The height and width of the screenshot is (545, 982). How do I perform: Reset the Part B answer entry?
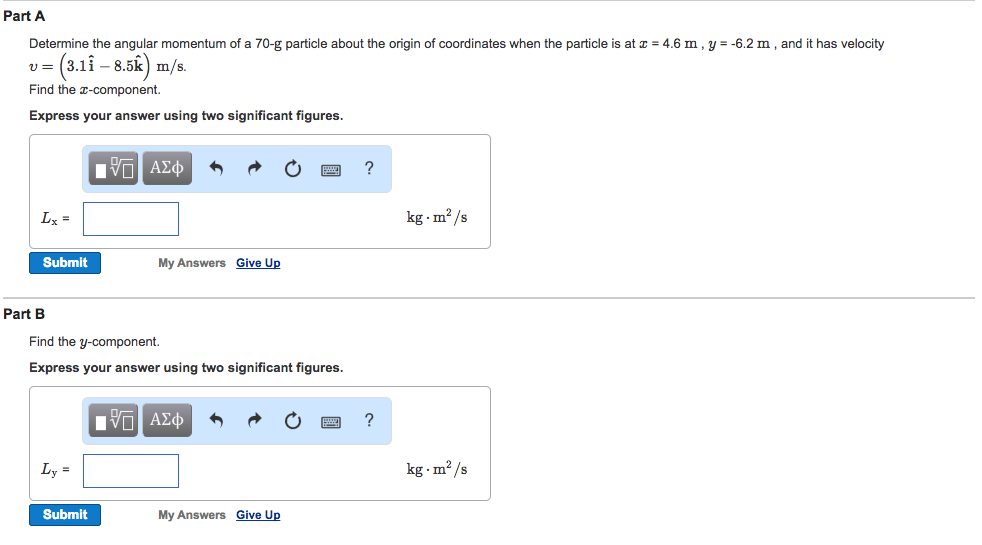[x=292, y=421]
